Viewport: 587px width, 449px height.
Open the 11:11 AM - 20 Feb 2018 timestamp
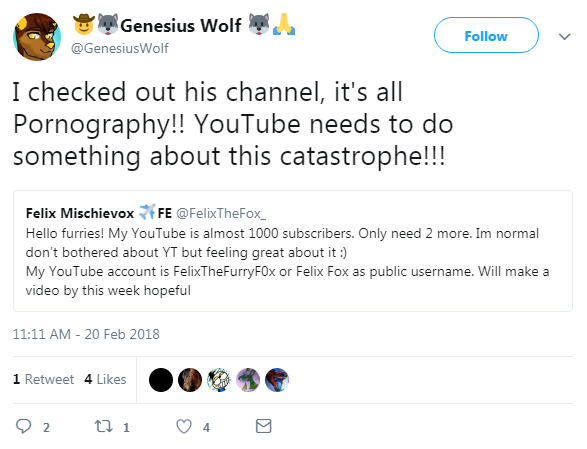(x=86, y=334)
